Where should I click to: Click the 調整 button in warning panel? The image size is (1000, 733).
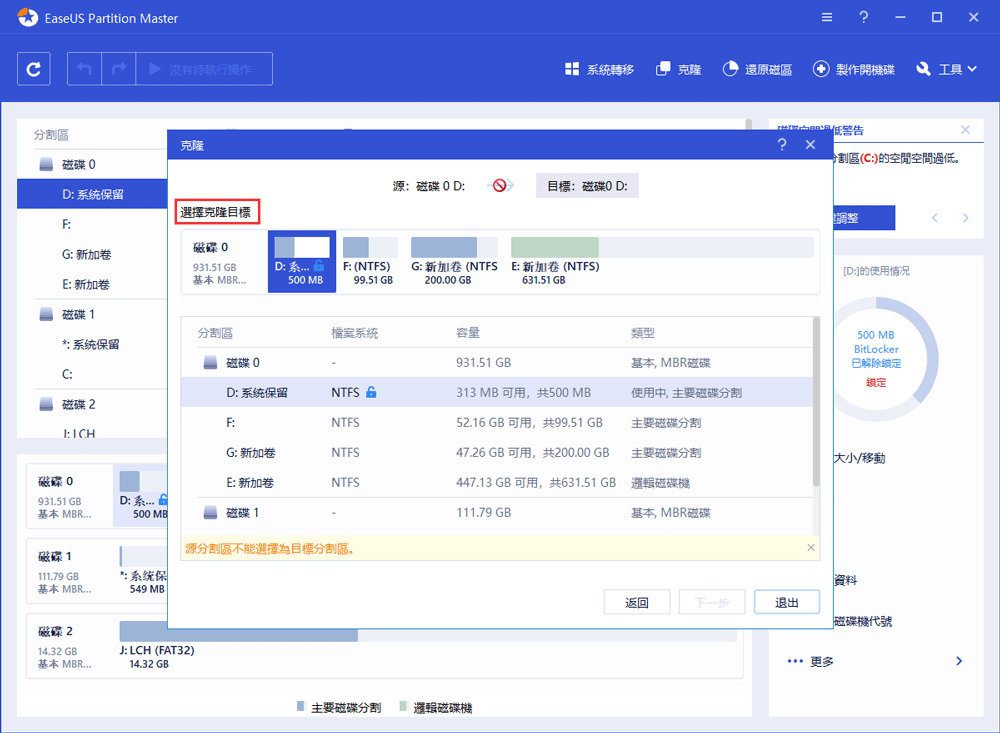[867, 218]
